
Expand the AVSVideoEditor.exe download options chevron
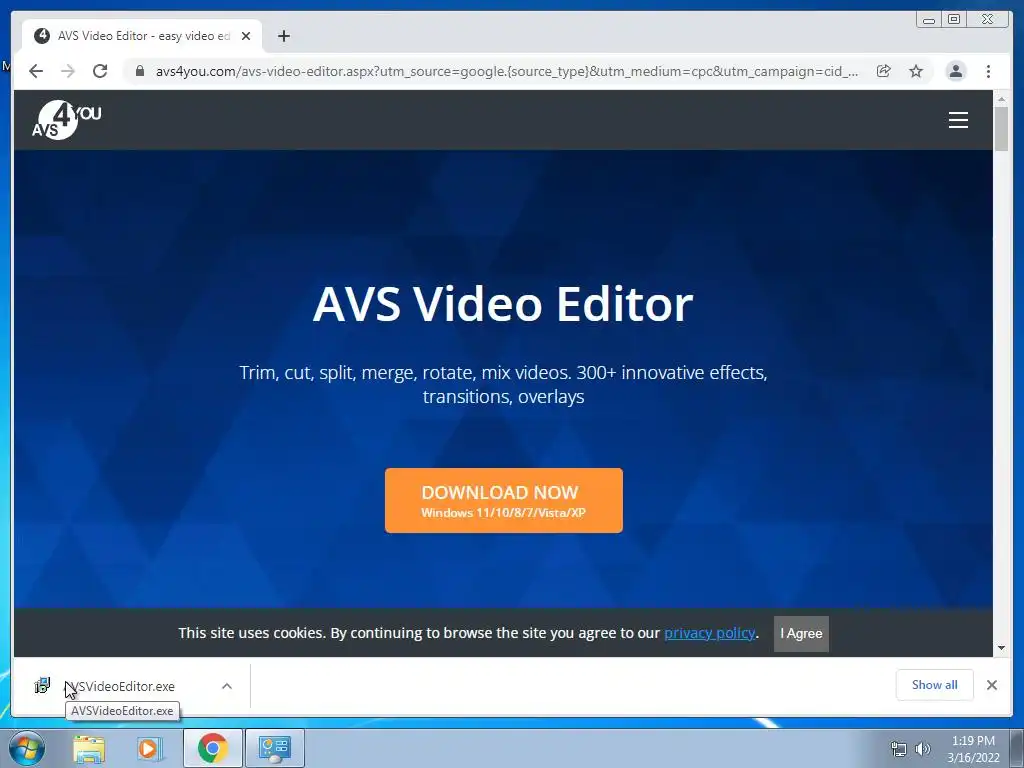(227, 686)
